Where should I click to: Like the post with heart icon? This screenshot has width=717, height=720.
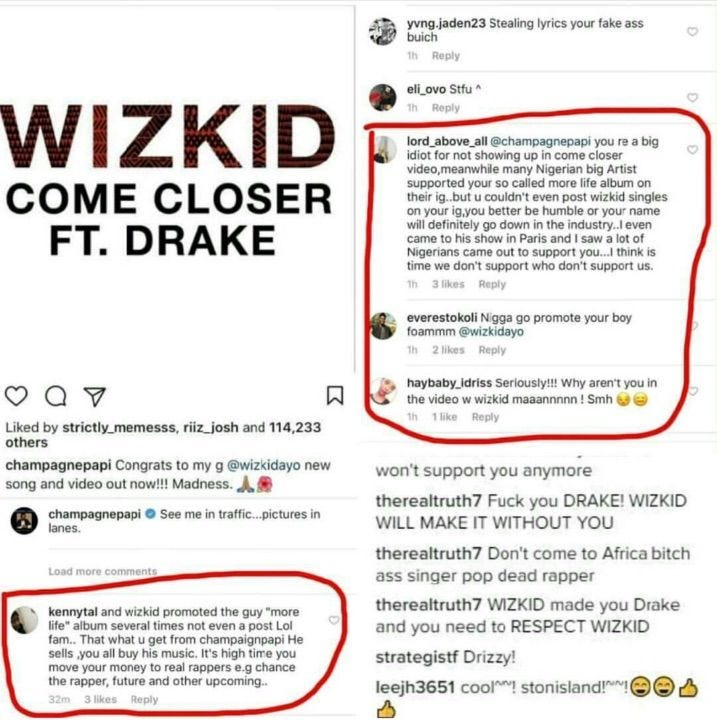(17, 396)
